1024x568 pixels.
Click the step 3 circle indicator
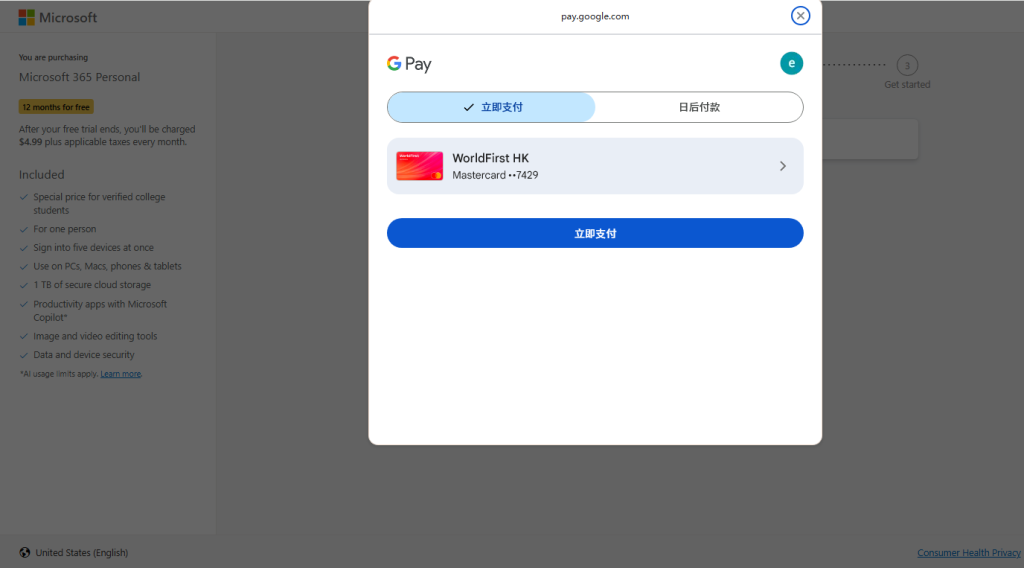coord(907,65)
